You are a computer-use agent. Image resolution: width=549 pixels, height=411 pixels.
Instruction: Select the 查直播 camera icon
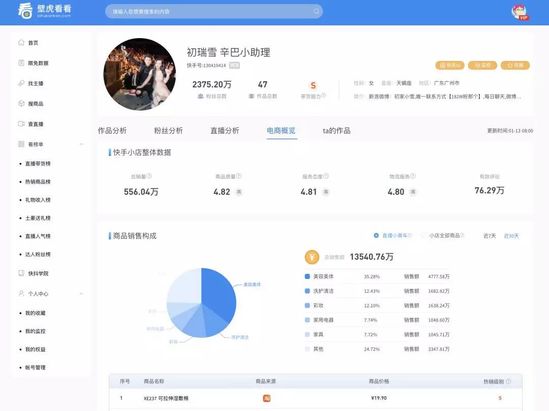pos(21,124)
